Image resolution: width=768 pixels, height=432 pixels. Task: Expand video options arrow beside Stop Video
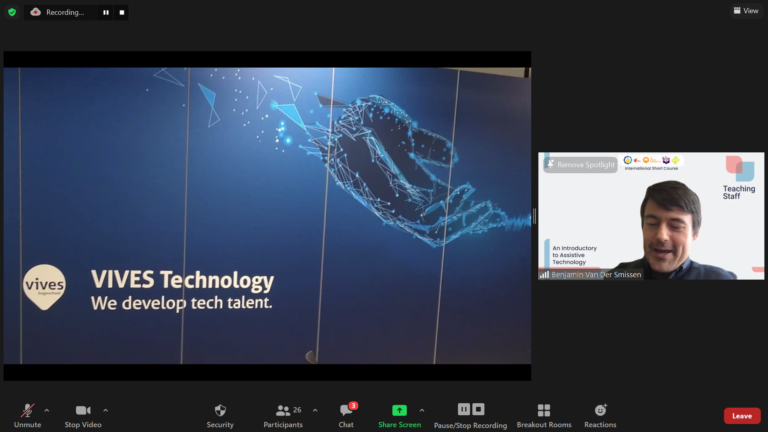(105, 410)
